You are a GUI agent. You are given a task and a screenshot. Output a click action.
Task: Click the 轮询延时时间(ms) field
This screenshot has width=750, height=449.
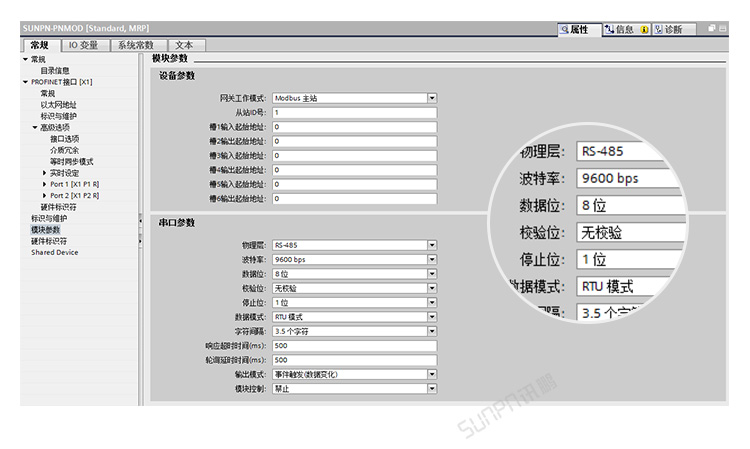[x=354, y=360]
